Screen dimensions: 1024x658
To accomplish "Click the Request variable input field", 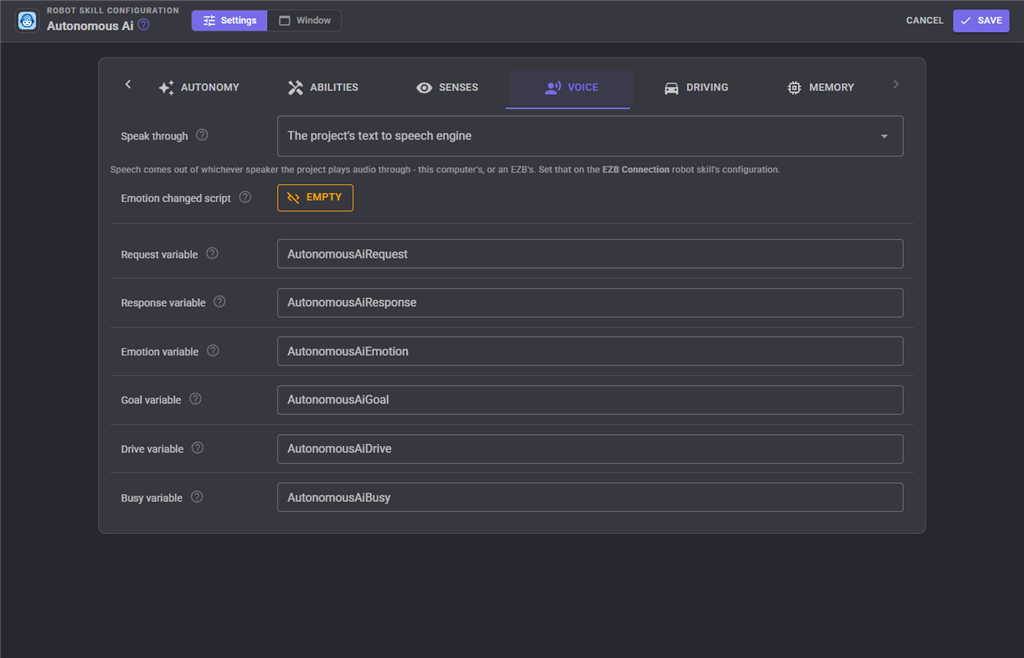I will pos(590,254).
